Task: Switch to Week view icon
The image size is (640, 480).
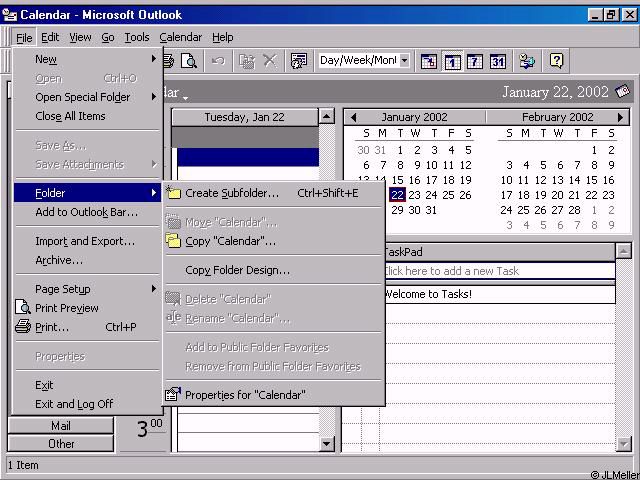Action: pos(475,61)
